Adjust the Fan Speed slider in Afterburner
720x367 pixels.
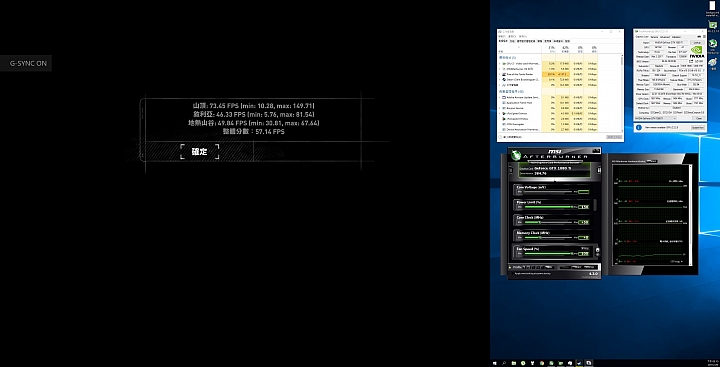coord(548,254)
